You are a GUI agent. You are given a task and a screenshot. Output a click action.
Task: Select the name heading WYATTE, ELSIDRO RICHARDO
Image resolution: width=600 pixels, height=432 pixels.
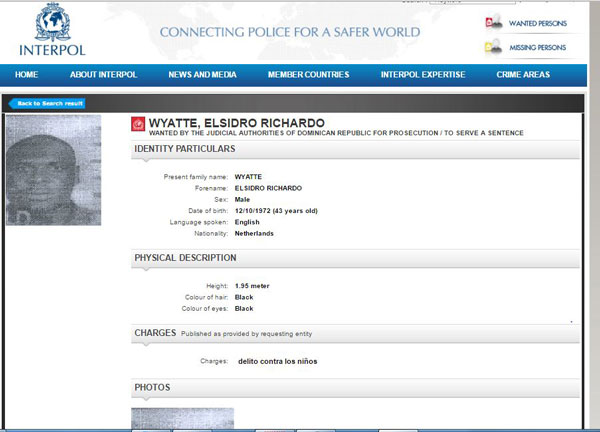pyautogui.click(x=237, y=123)
